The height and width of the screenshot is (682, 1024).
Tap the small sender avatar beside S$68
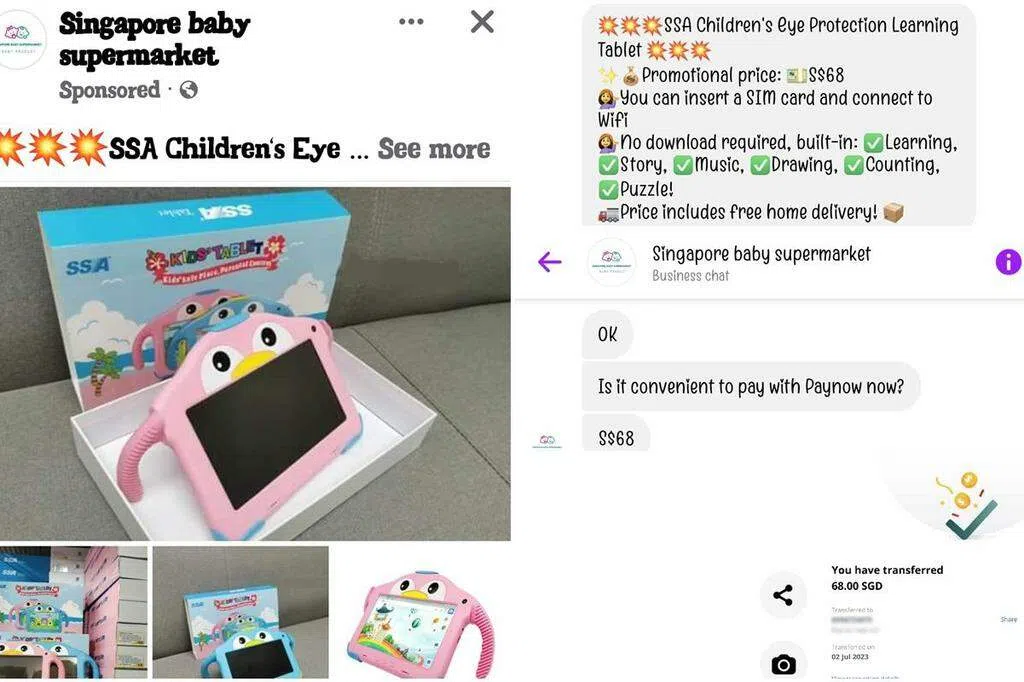pos(547,440)
